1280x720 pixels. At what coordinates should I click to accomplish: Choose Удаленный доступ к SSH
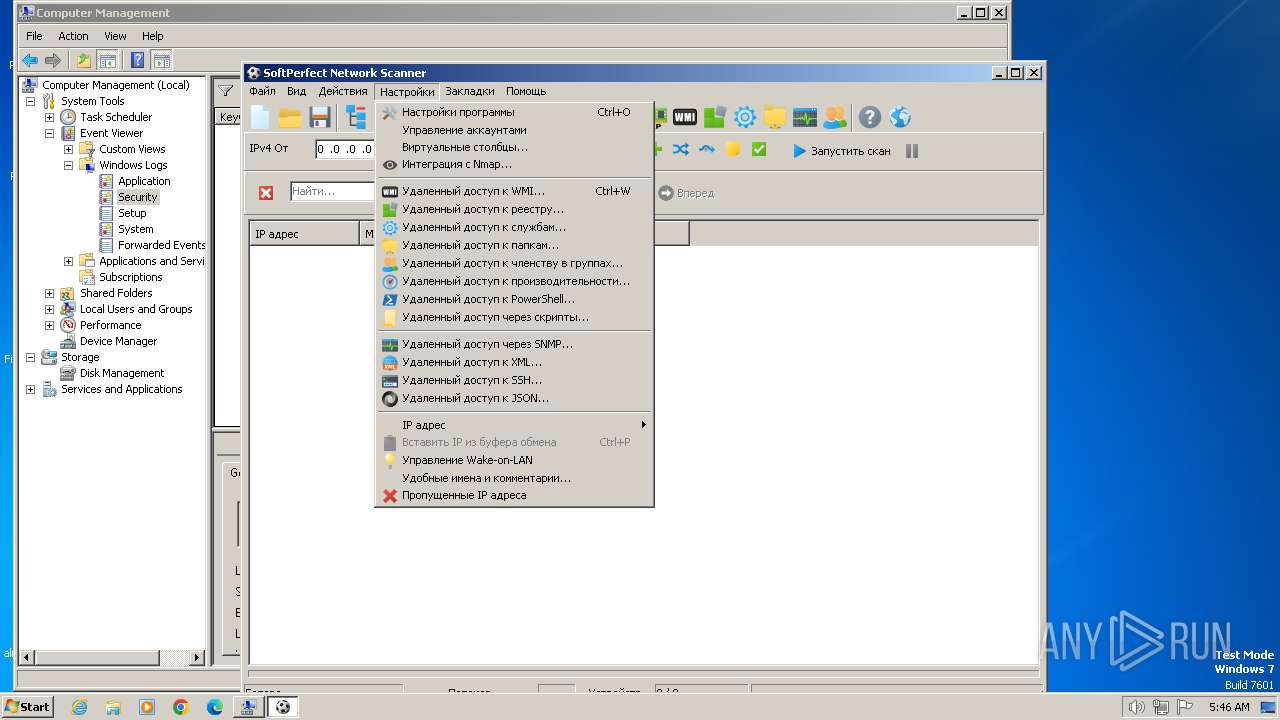point(514,380)
